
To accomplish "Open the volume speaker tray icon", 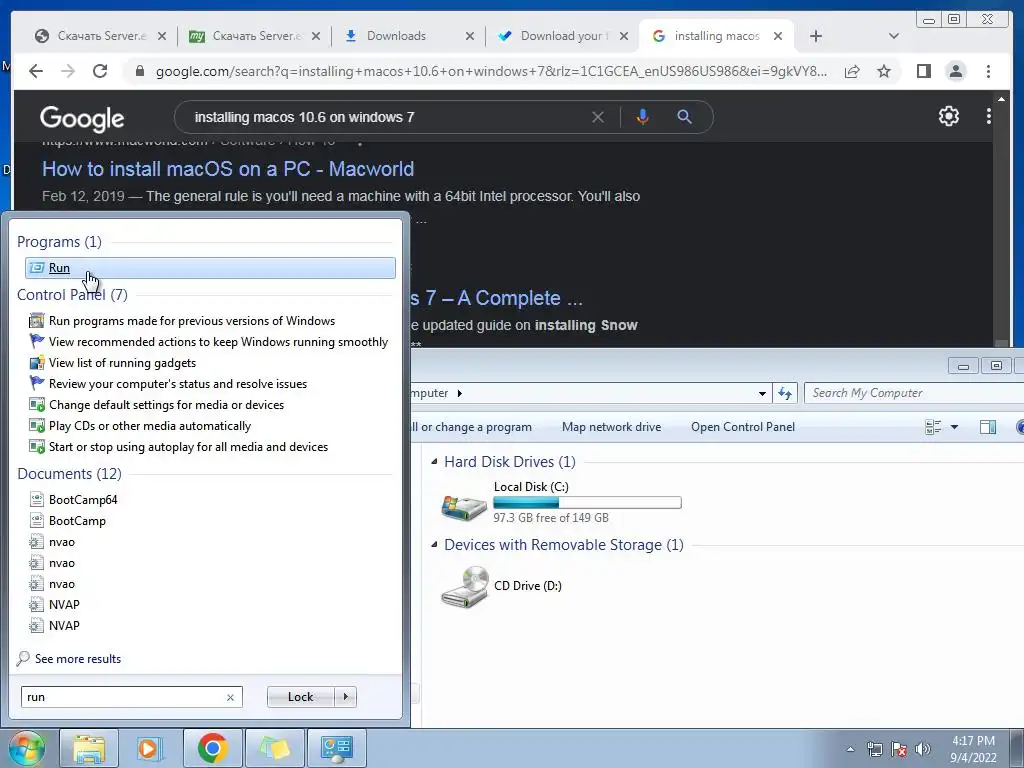I will coord(923,749).
